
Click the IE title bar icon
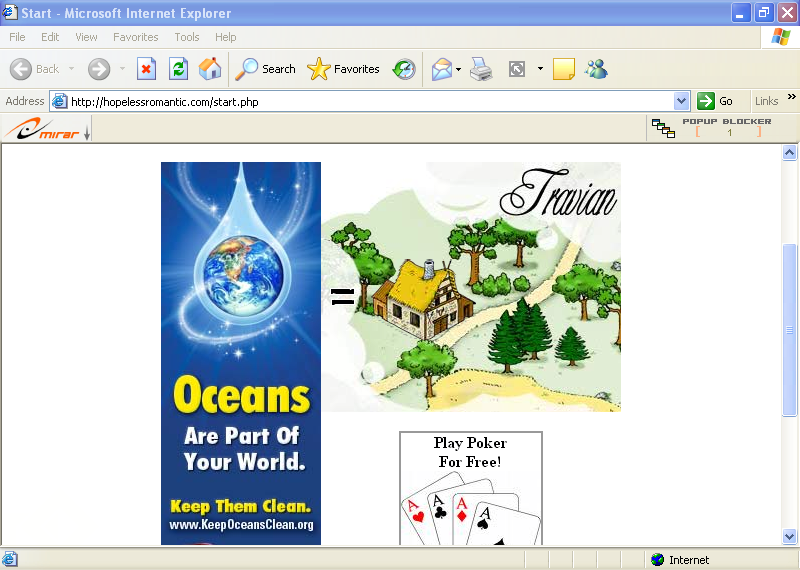(10, 12)
